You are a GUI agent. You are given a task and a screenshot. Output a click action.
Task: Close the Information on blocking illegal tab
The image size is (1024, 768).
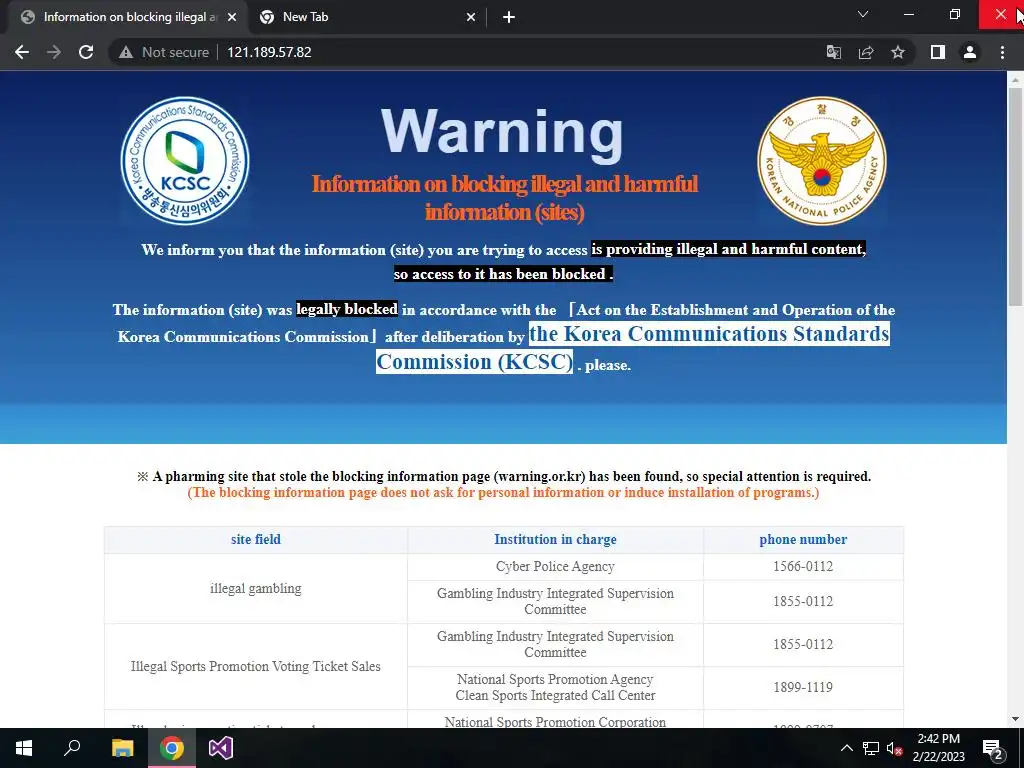point(232,17)
